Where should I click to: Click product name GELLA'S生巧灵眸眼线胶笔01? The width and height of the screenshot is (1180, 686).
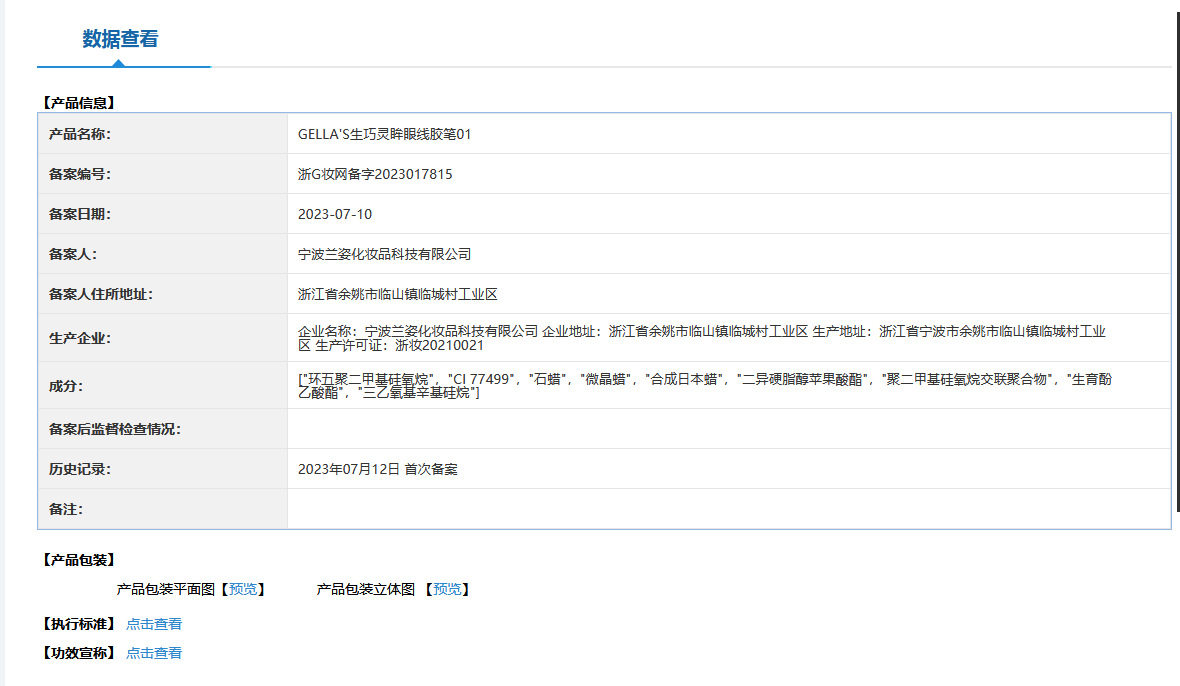tap(384, 134)
